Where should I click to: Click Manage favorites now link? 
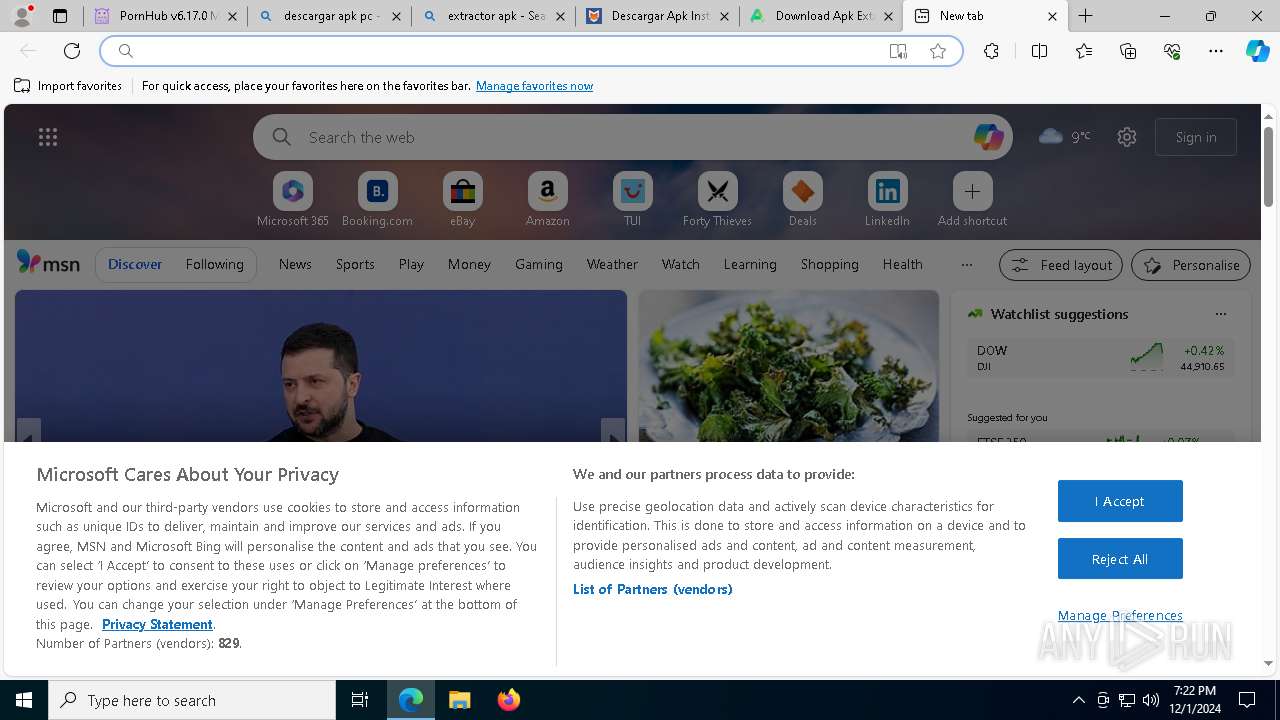[x=534, y=86]
